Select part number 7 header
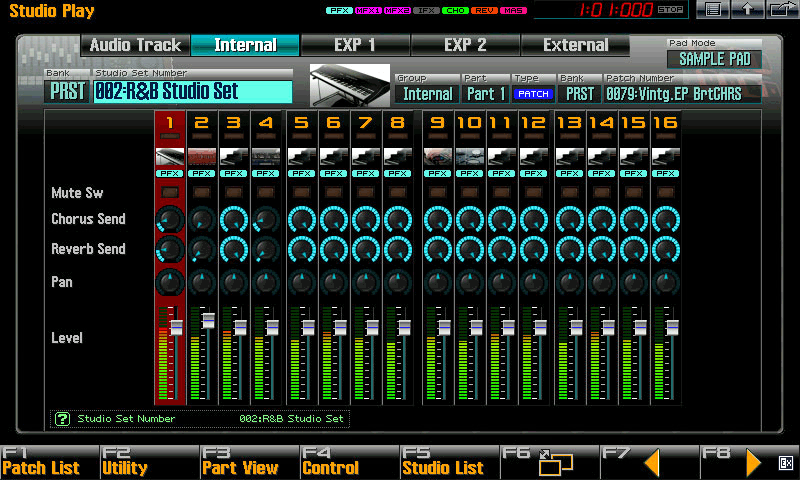The height and width of the screenshot is (480, 800). (366, 123)
